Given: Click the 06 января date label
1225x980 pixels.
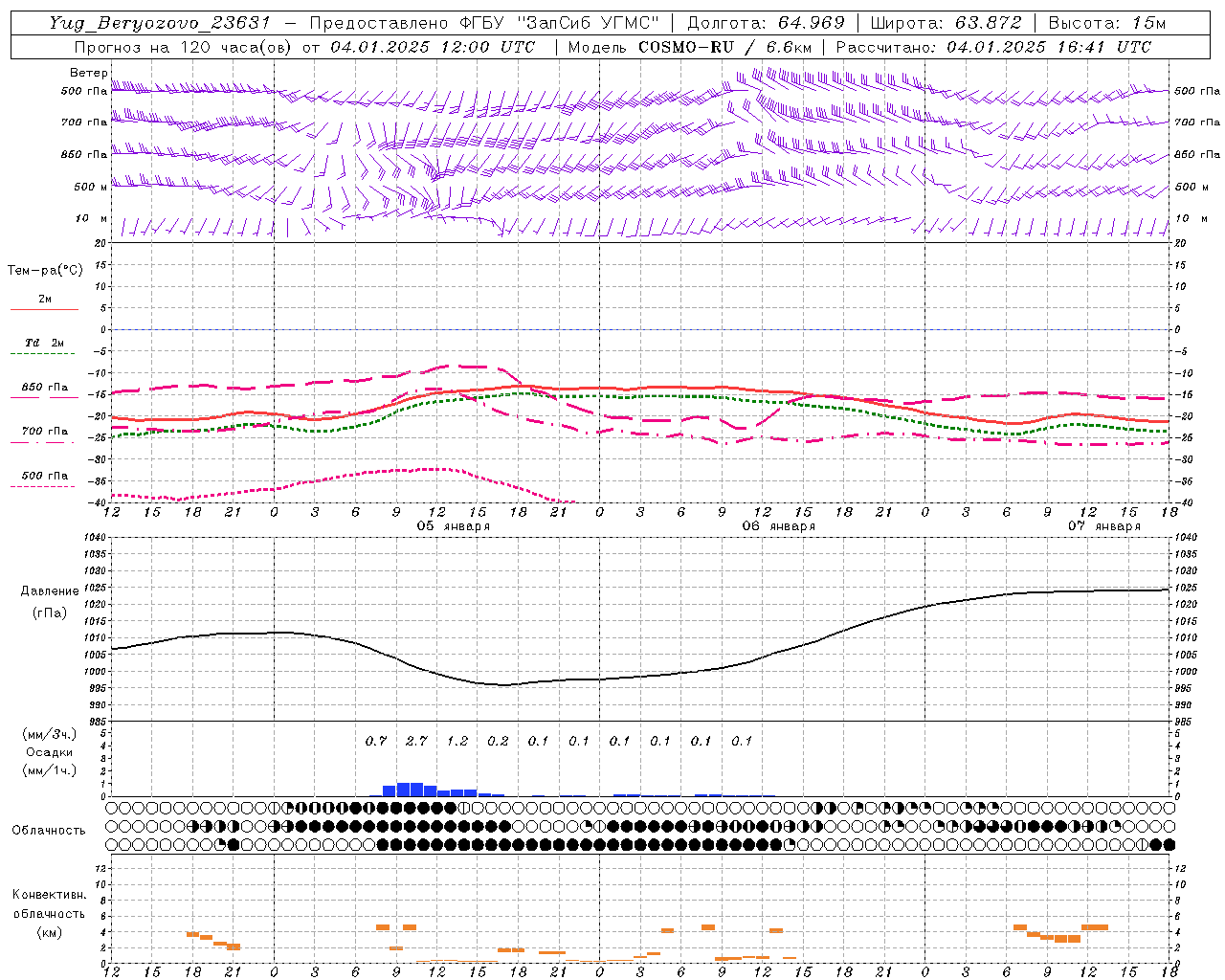Looking at the screenshot, I should click(x=779, y=526).
